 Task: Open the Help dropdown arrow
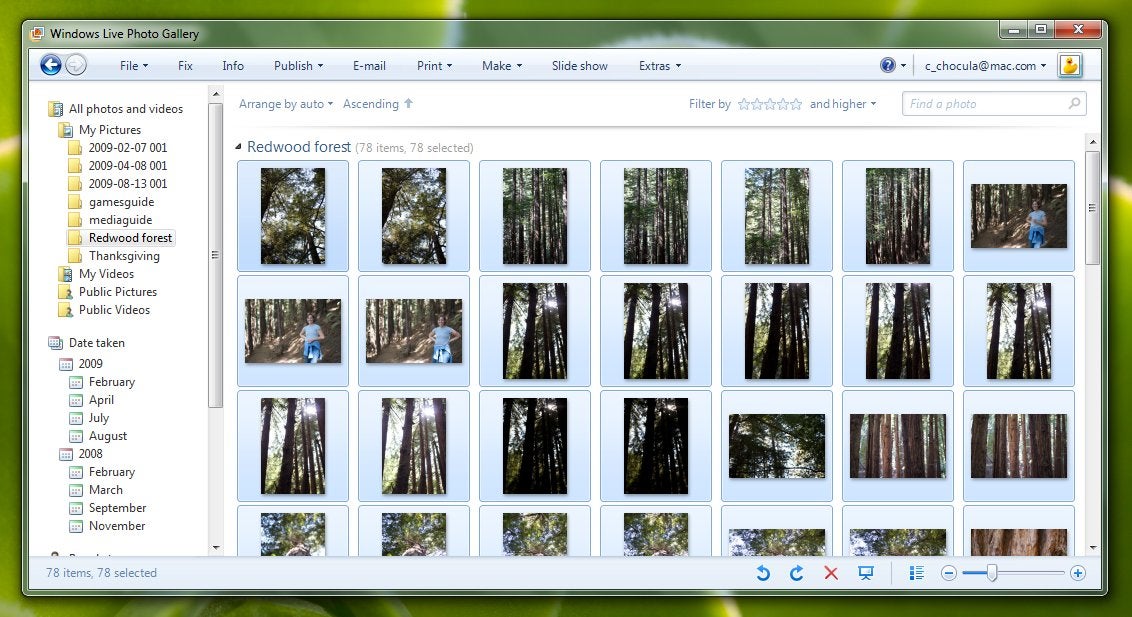(x=903, y=66)
